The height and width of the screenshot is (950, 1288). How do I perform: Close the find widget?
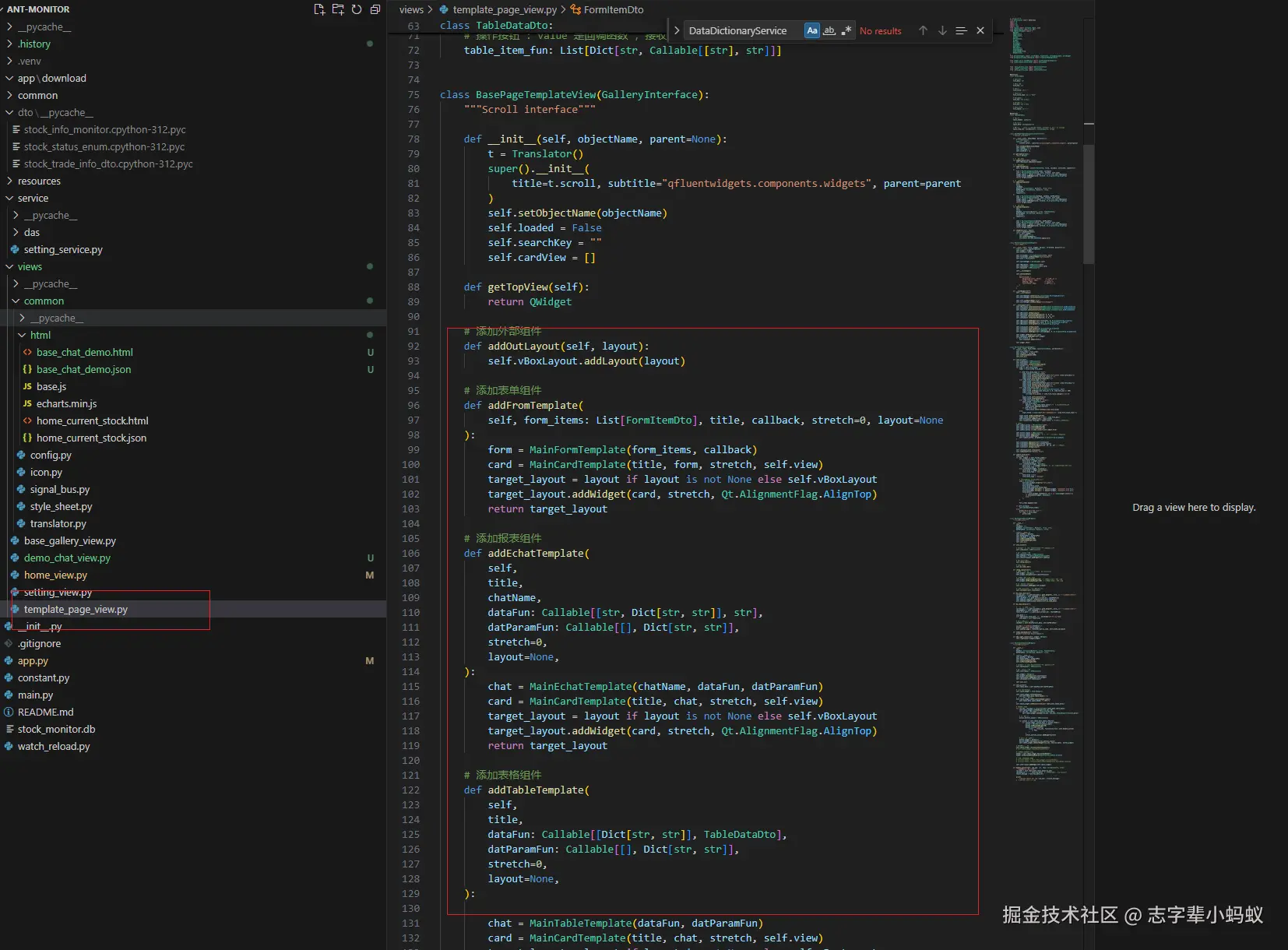[x=980, y=30]
